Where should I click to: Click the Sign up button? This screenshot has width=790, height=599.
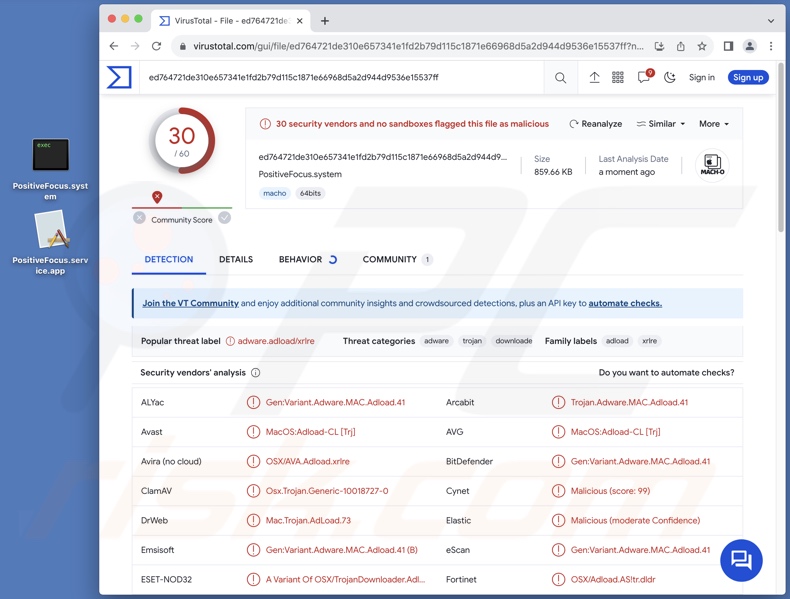coord(747,78)
